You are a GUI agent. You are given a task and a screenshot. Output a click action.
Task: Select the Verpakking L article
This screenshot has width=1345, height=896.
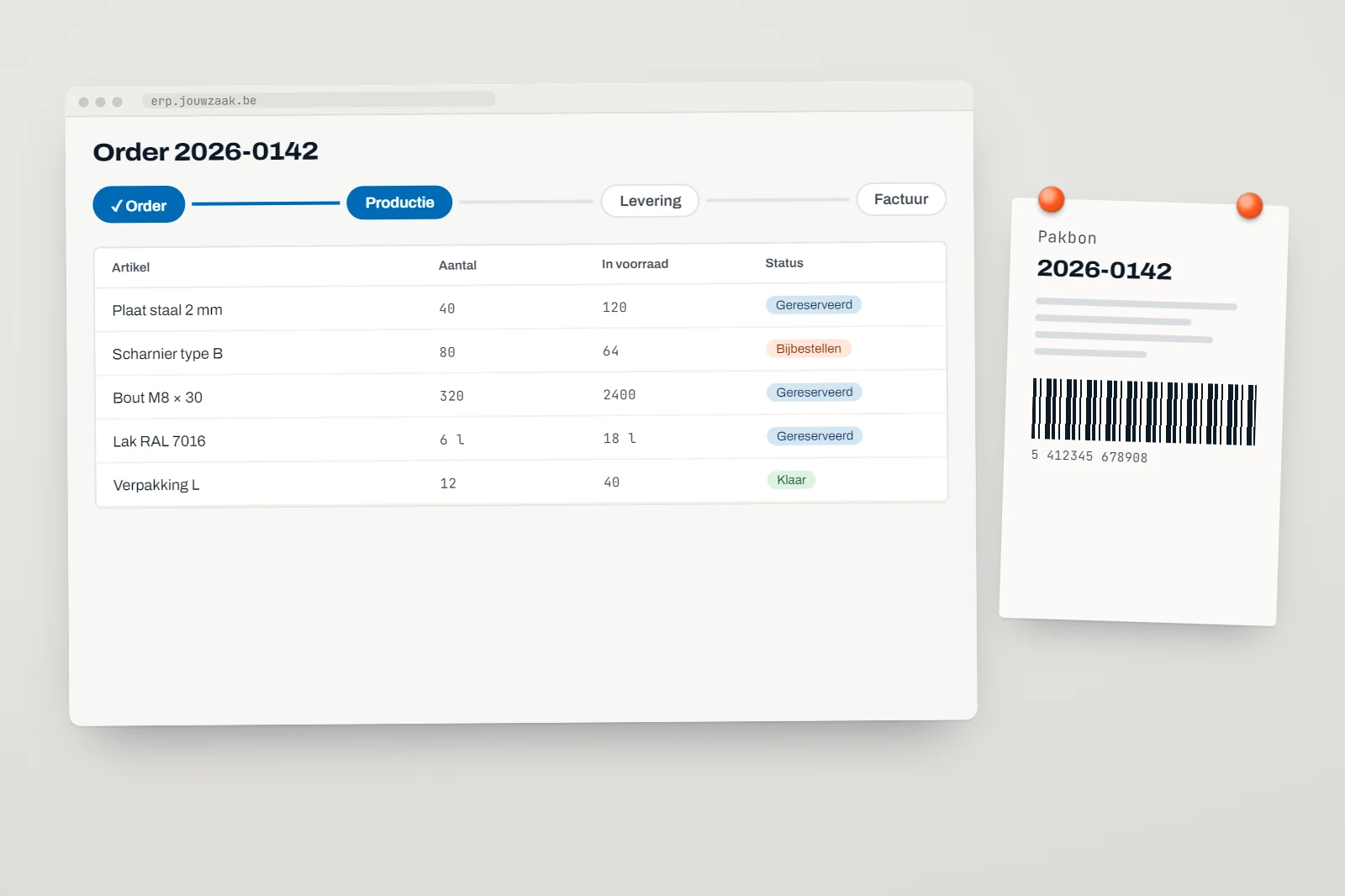tap(156, 485)
